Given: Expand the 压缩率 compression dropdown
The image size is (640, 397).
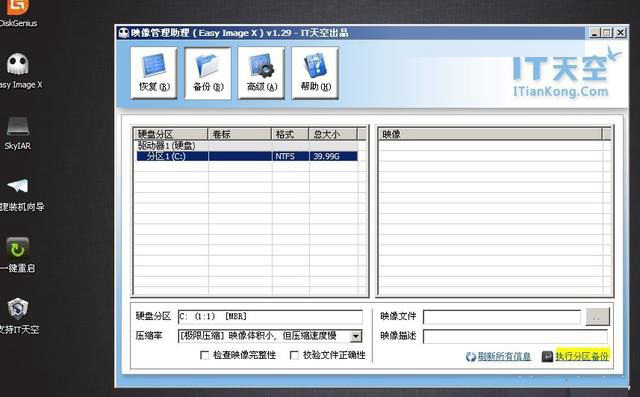Looking at the screenshot, I should tap(356, 336).
